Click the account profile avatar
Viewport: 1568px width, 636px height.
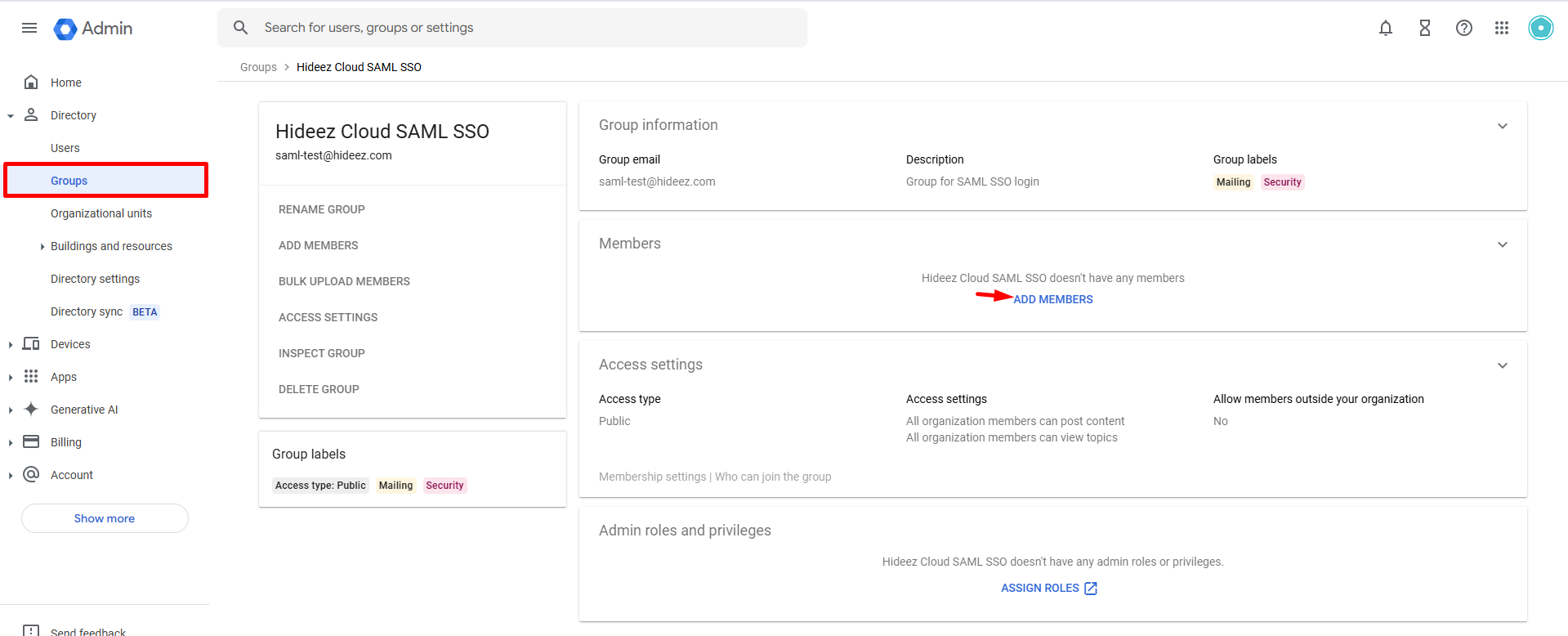[1540, 28]
